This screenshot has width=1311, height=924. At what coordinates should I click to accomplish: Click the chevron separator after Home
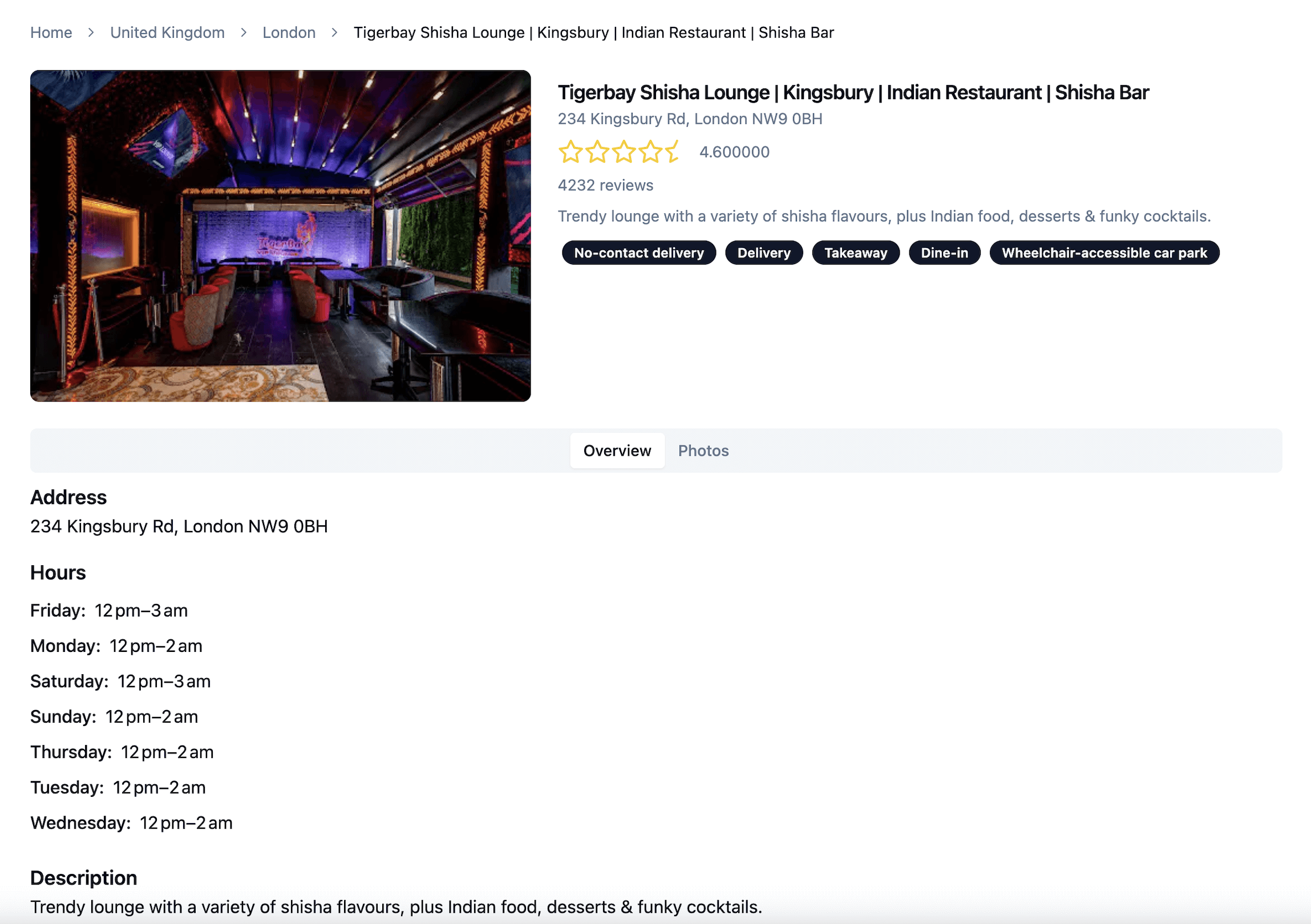[91, 33]
